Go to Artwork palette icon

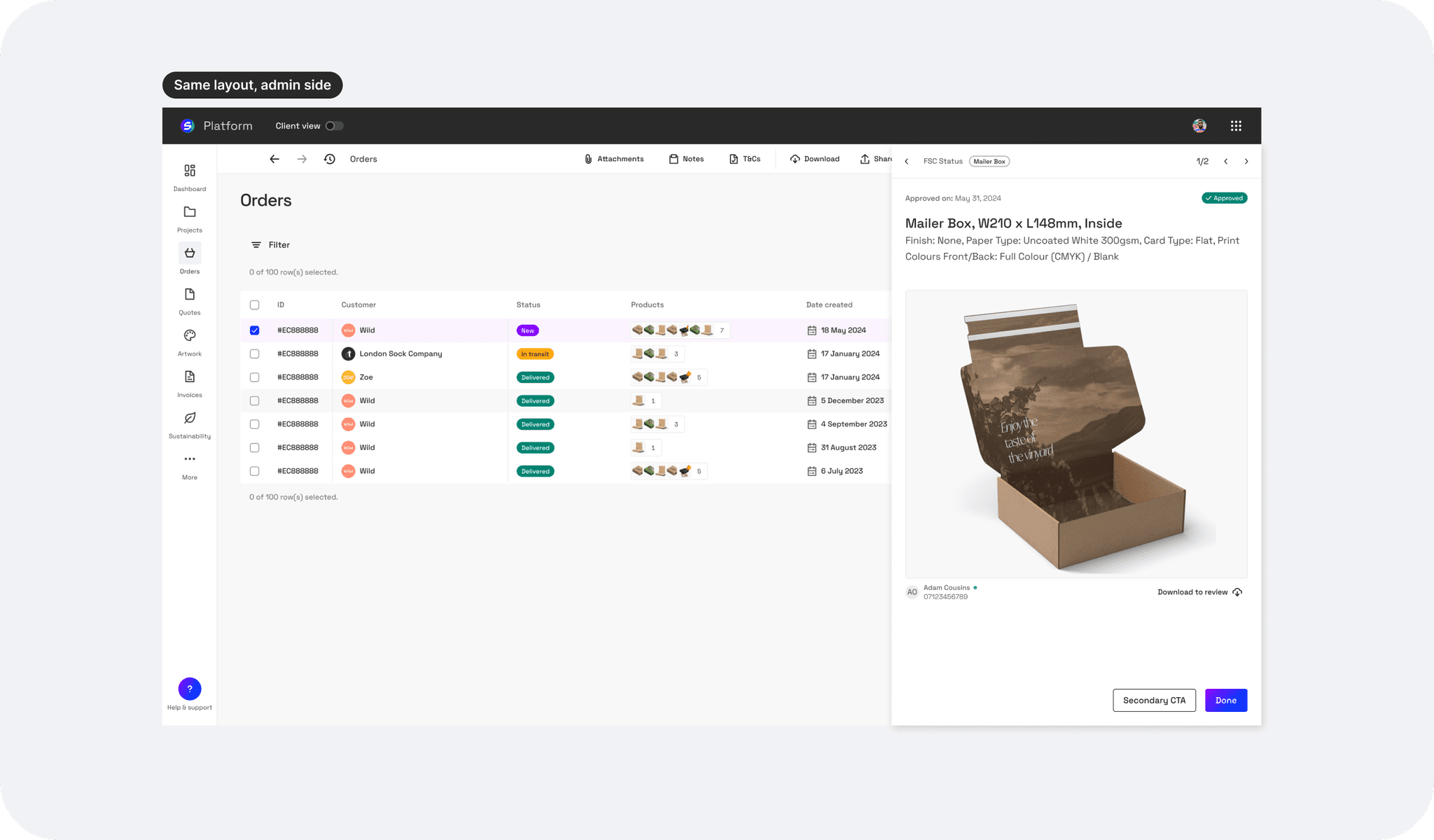(x=190, y=336)
